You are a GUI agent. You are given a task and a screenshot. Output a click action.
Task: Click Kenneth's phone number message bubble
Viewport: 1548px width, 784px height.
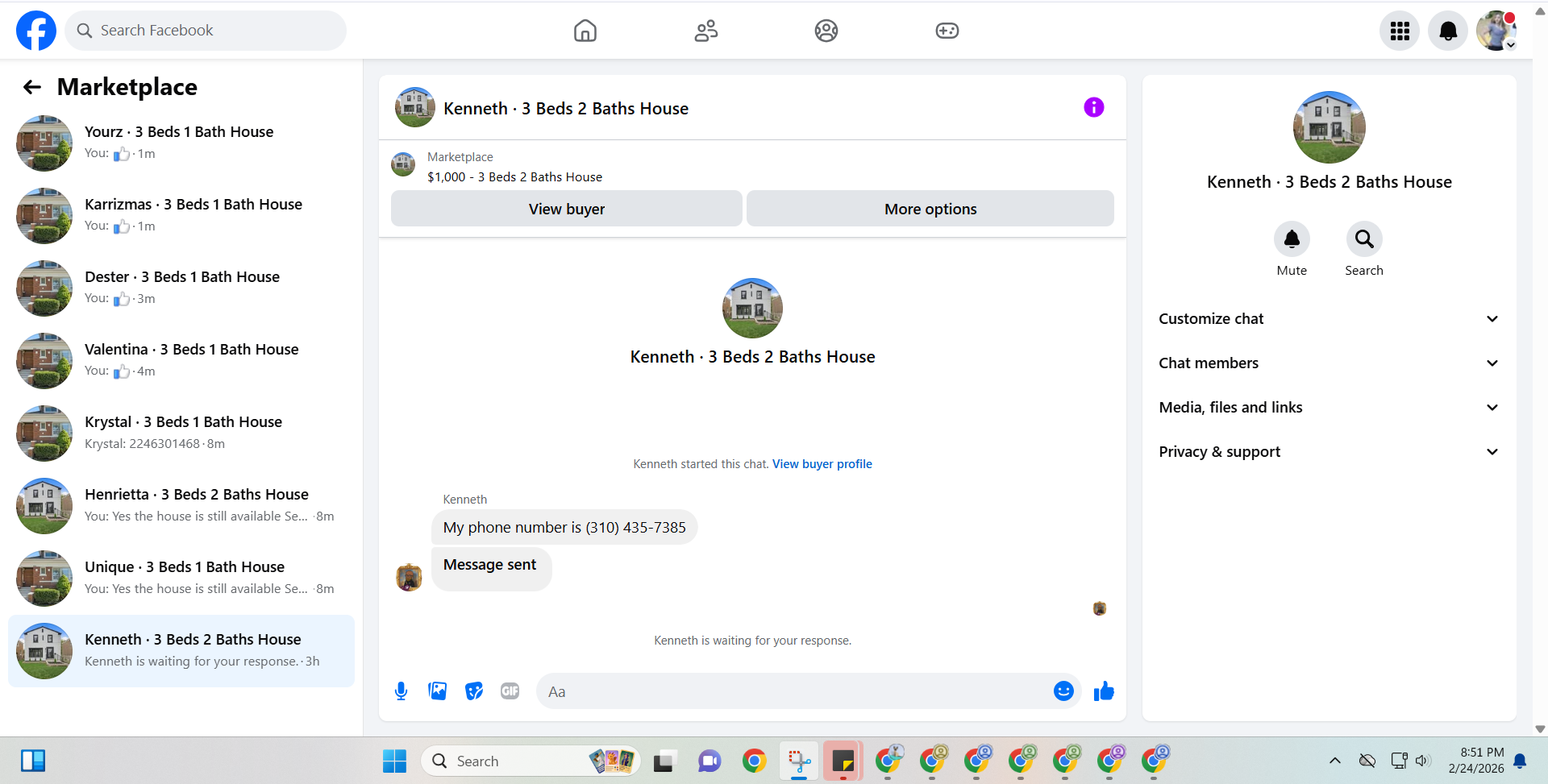(564, 527)
